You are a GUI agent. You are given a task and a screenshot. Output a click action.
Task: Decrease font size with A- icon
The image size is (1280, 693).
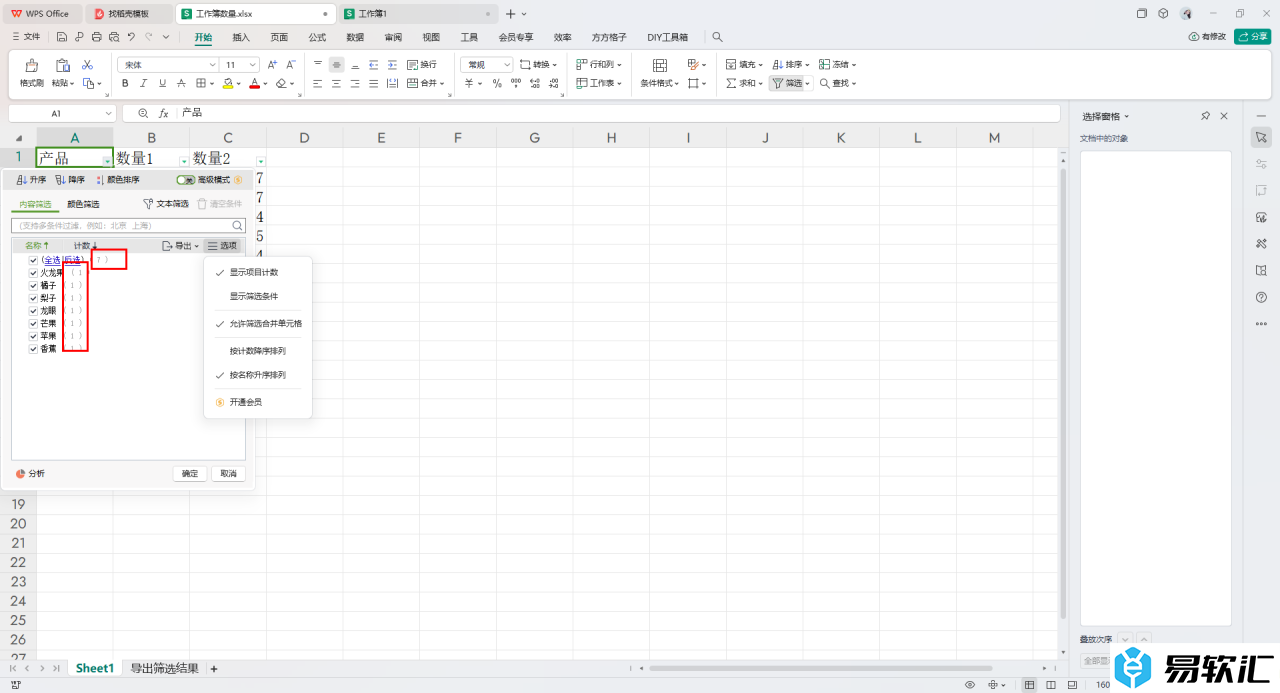[290, 64]
